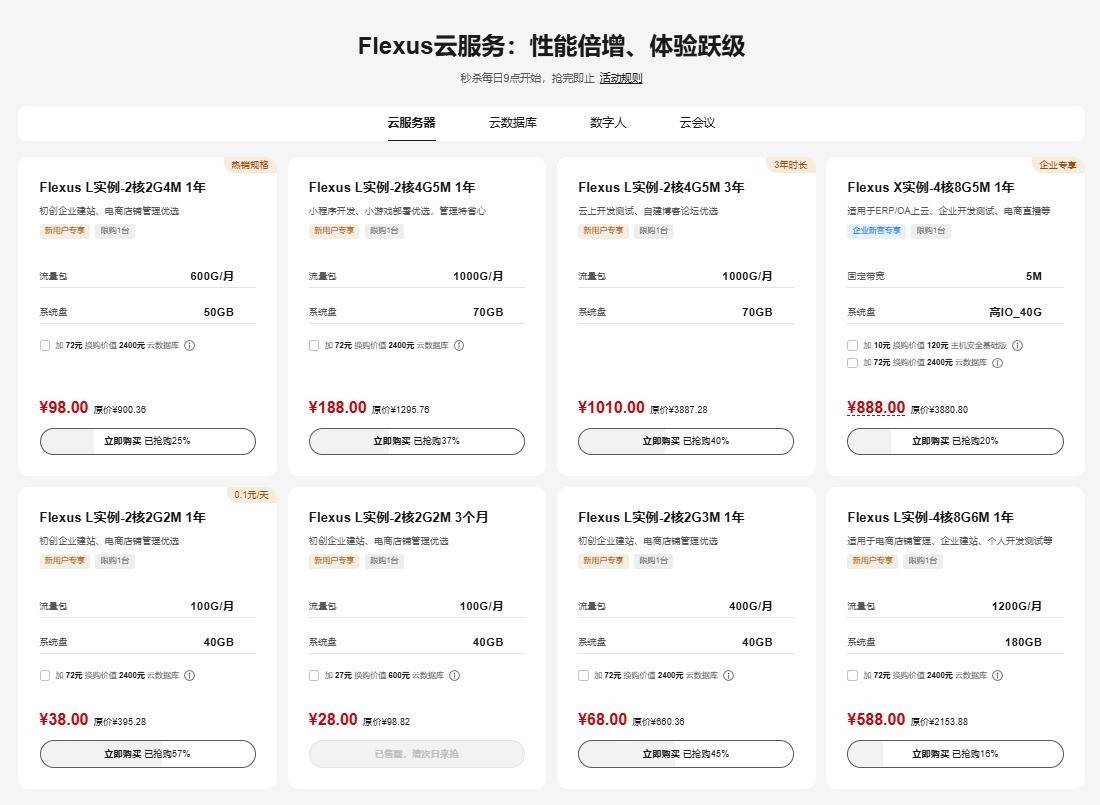Click the 固定带宽 5M value

(x=1033, y=277)
